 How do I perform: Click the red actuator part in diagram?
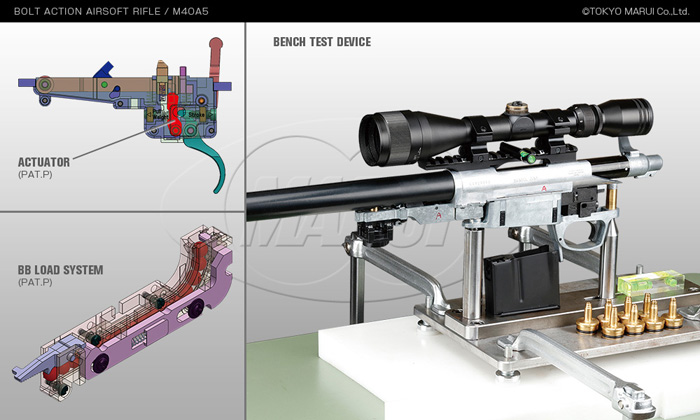tap(174, 114)
